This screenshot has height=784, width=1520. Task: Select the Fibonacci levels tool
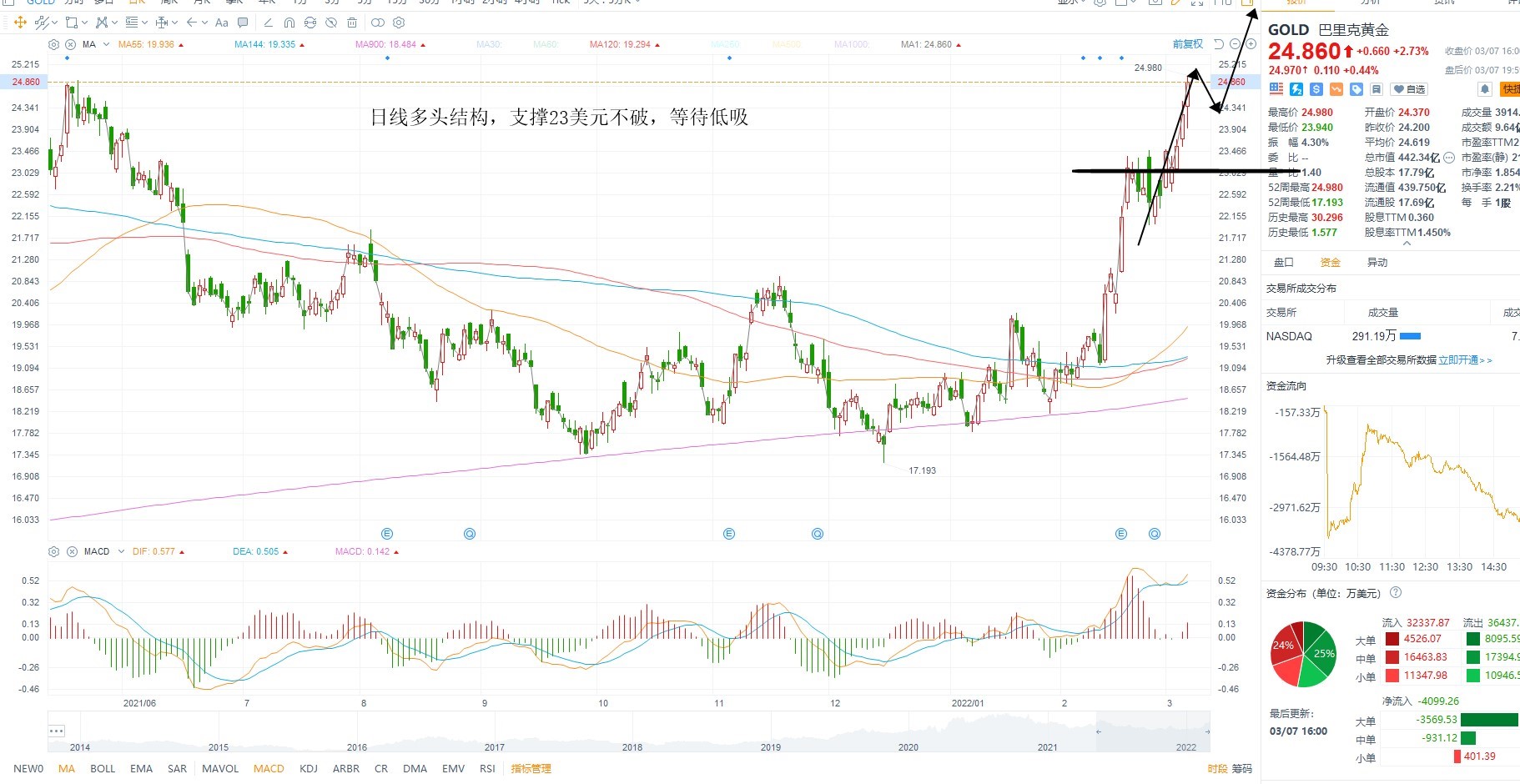(132, 23)
